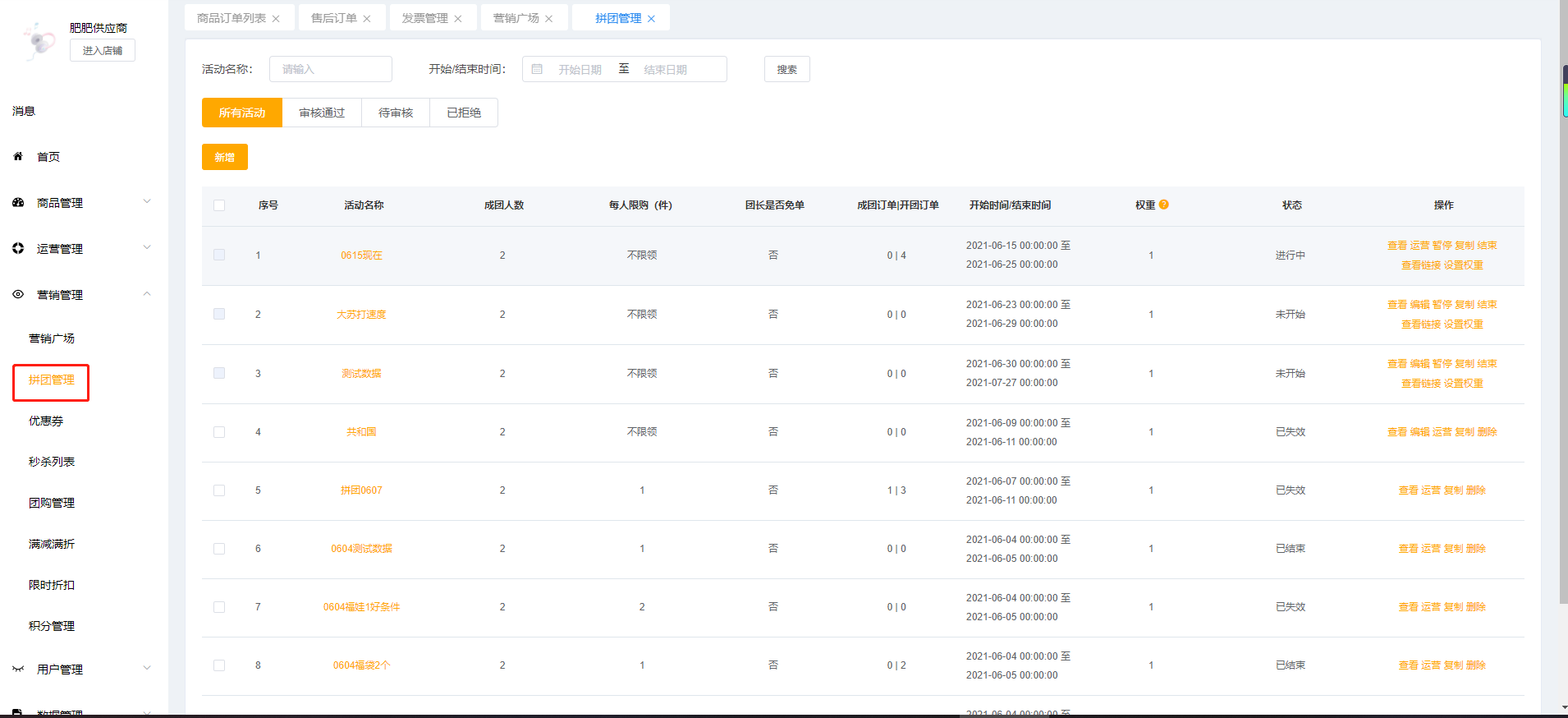
Task: Click the 商品管理 sidebar icon
Action: 18,202
